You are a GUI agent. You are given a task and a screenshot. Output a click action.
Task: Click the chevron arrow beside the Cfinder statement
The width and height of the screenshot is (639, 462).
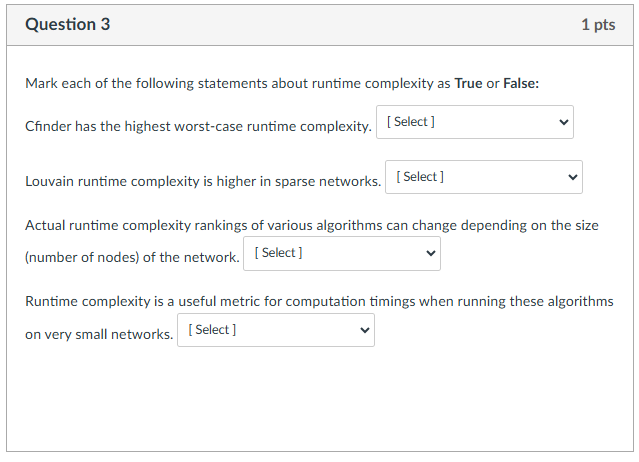pos(564,122)
